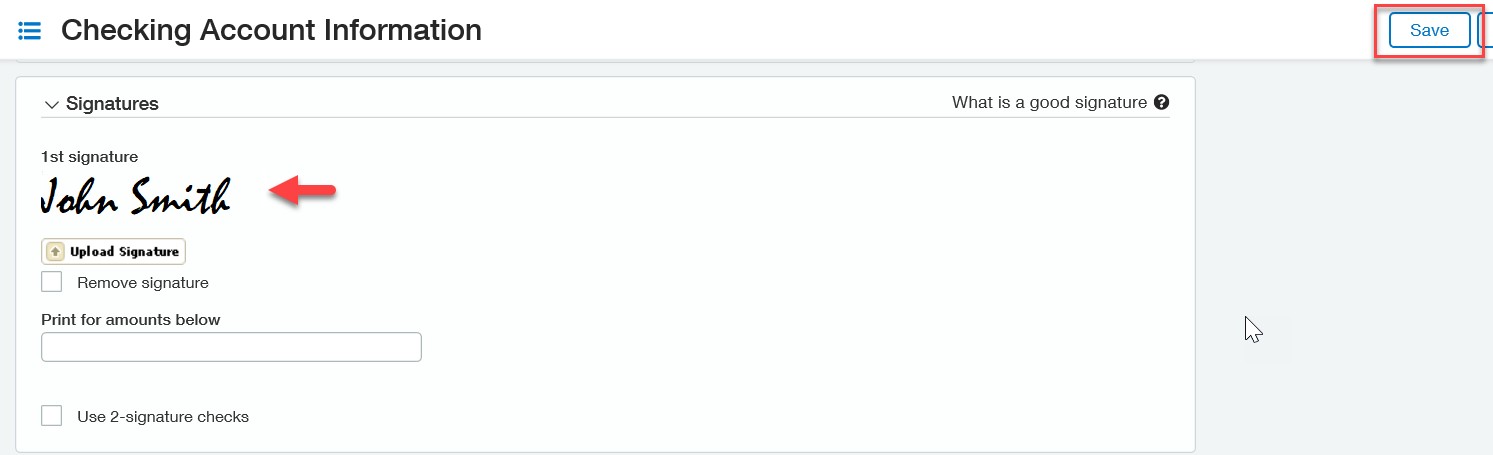This screenshot has width=1493, height=455.
Task: Enable the Use 2-signature checks checkbox
Action: [52, 416]
